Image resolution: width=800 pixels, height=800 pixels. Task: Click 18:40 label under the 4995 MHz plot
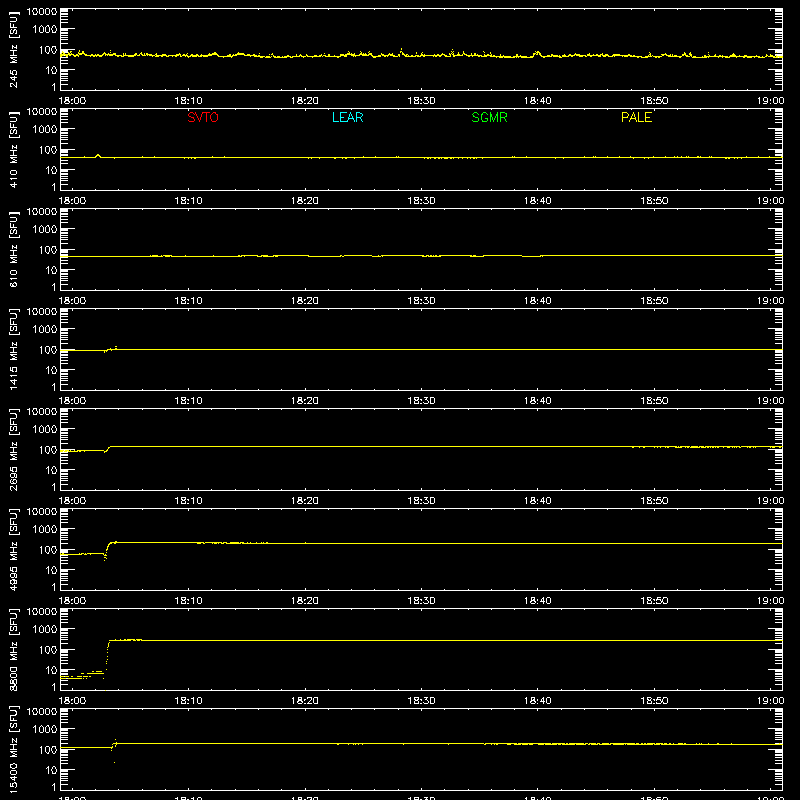tap(538, 601)
